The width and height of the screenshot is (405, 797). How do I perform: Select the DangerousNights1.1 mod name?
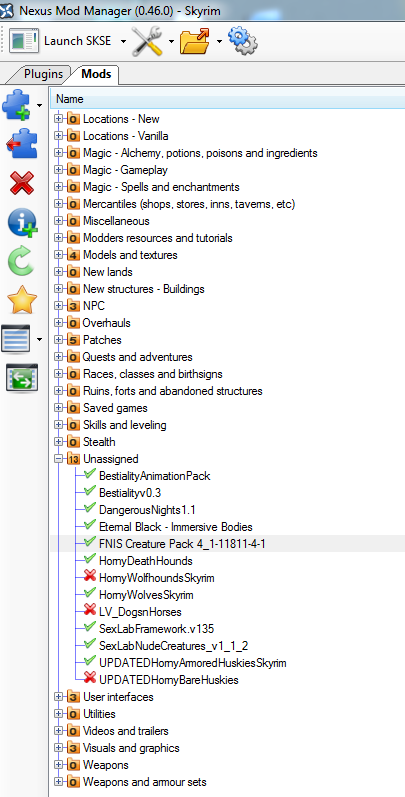[148, 510]
